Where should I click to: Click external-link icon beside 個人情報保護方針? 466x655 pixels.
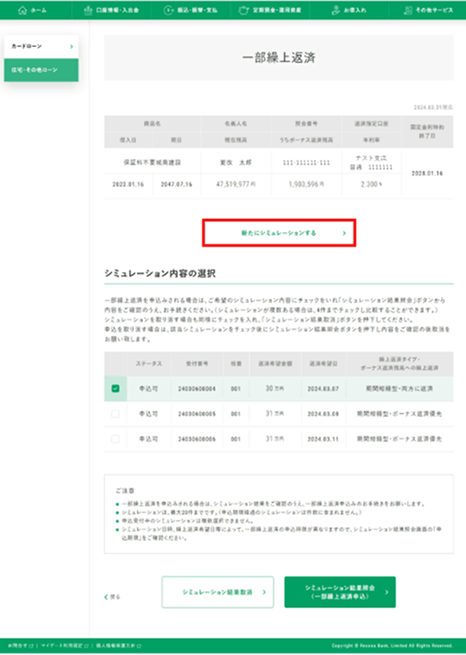[x=139, y=646]
